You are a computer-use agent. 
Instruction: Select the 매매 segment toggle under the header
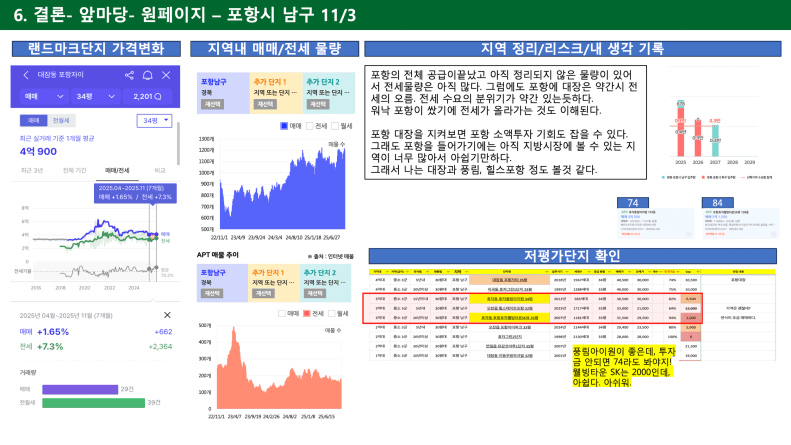(x=33, y=120)
